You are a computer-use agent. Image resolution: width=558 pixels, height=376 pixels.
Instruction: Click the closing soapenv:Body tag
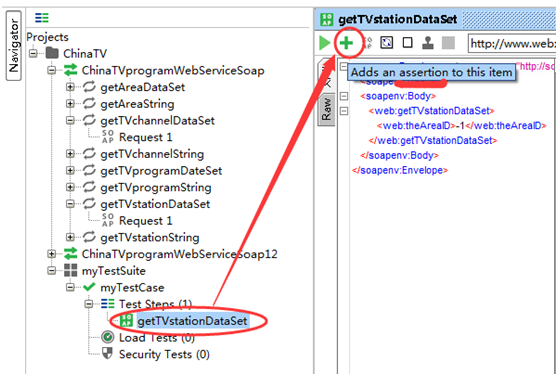(399, 155)
